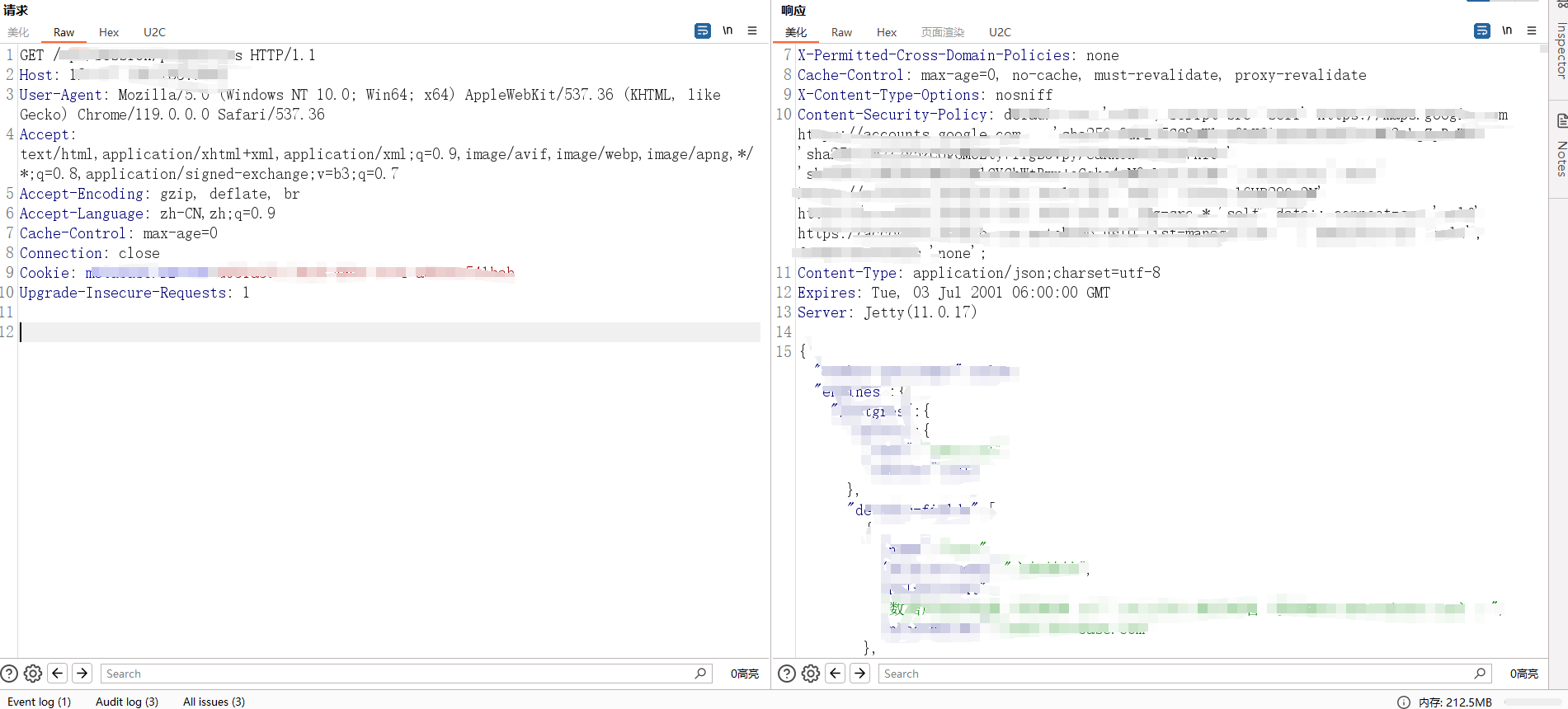Click the Content-Type application/json line

pyautogui.click(x=979, y=273)
